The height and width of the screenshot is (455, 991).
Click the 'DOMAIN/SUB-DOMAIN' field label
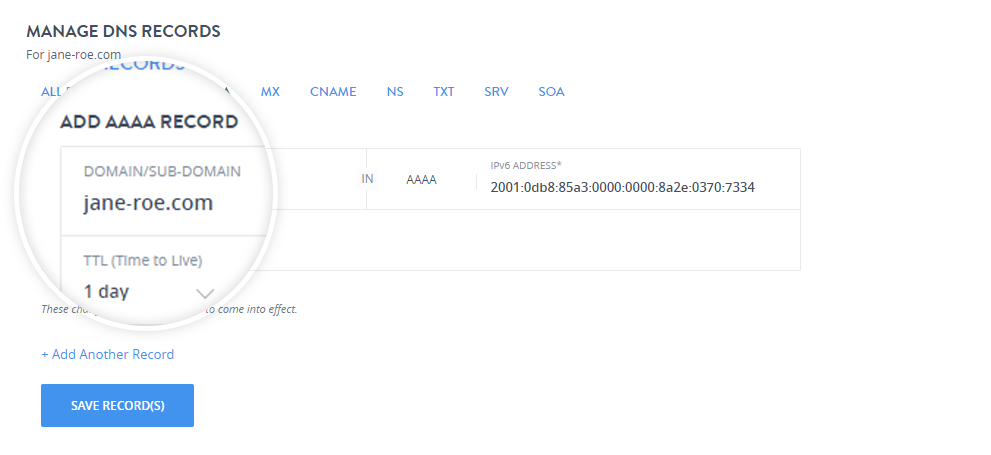162,171
